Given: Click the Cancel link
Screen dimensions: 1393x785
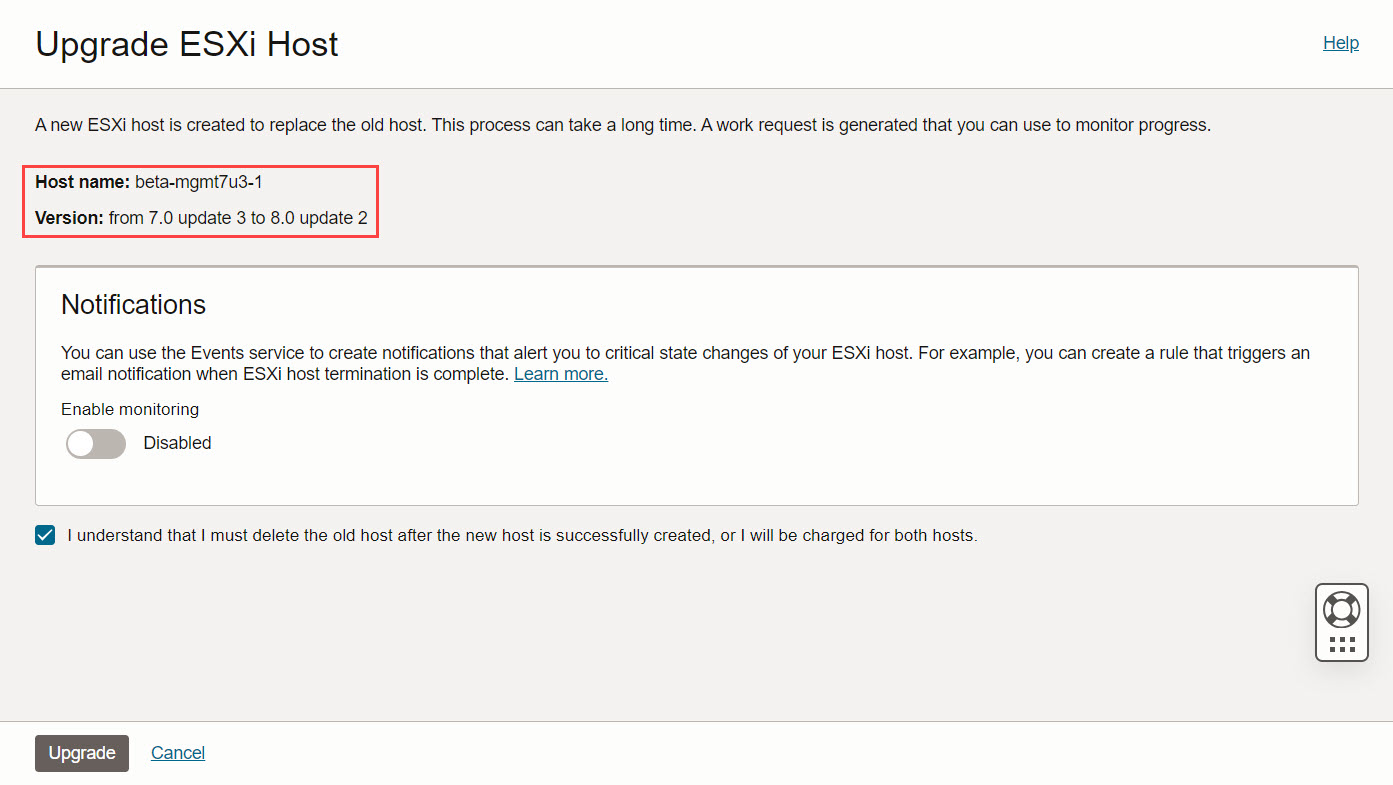Looking at the screenshot, I should click(x=178, y=753).
